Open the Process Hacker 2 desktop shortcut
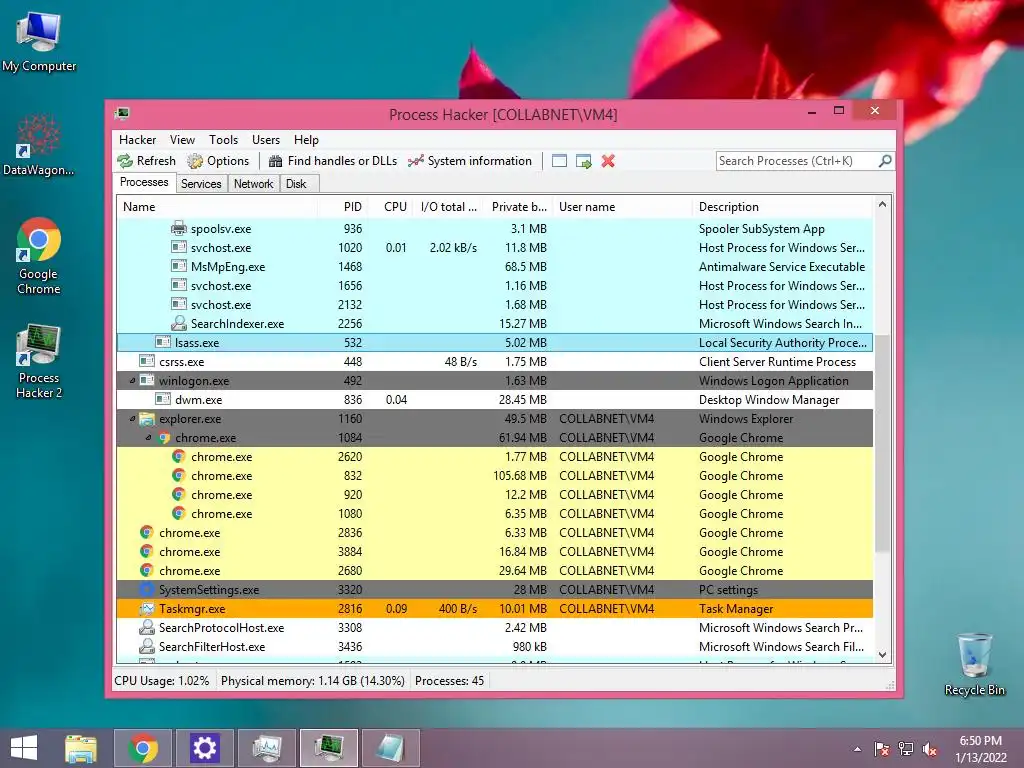The image size is (1024, 768). pyautogui.click(x=39, y=360)
